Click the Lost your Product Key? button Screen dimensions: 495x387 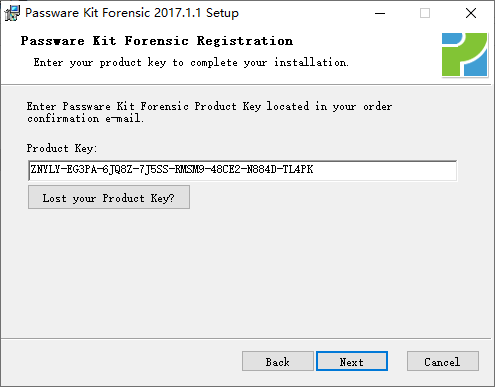(109, 197)
